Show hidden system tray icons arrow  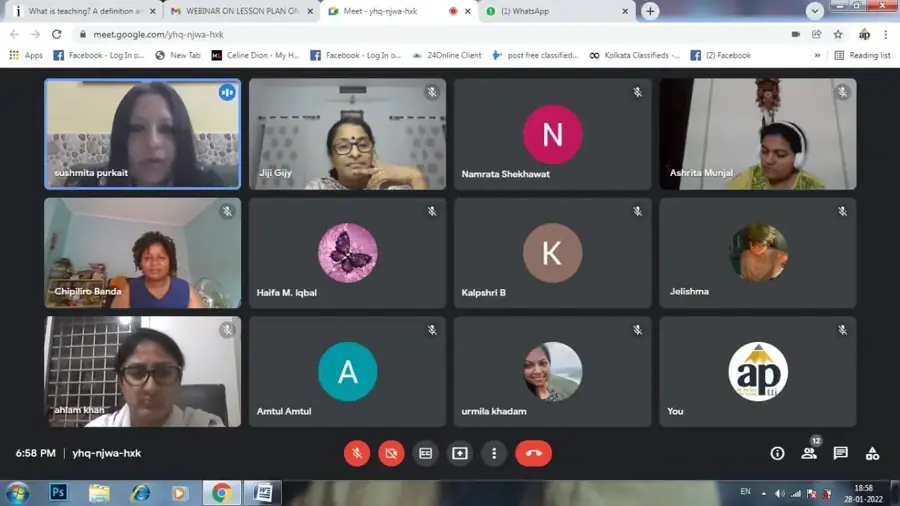point(763,493)
